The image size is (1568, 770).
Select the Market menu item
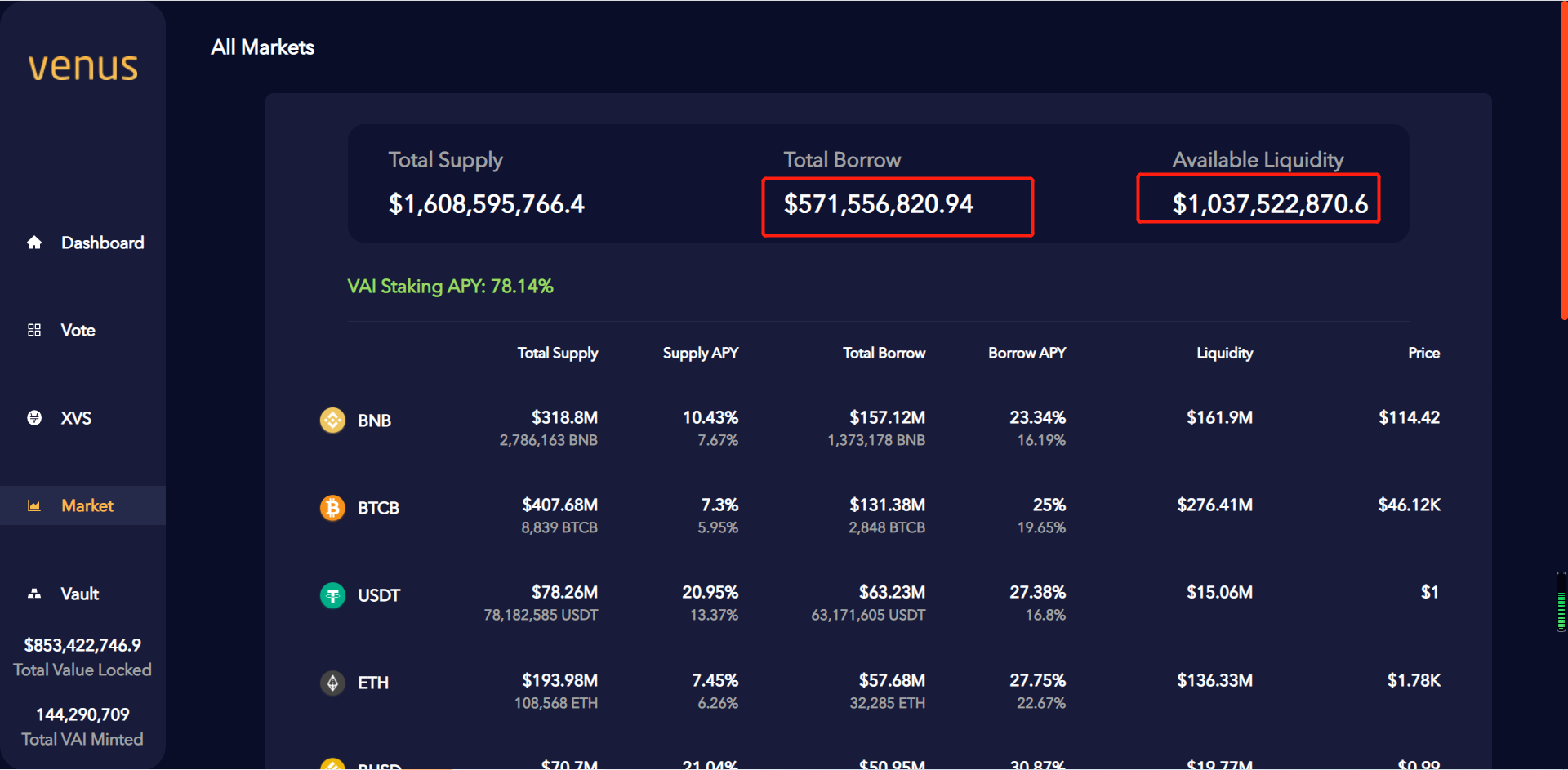pos(87,506)
